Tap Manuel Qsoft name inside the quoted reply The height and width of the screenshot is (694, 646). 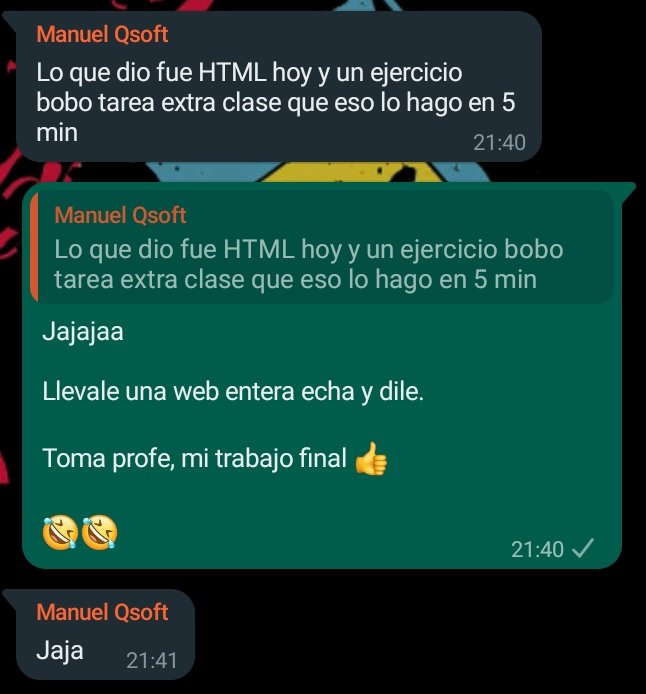(120, 215)
